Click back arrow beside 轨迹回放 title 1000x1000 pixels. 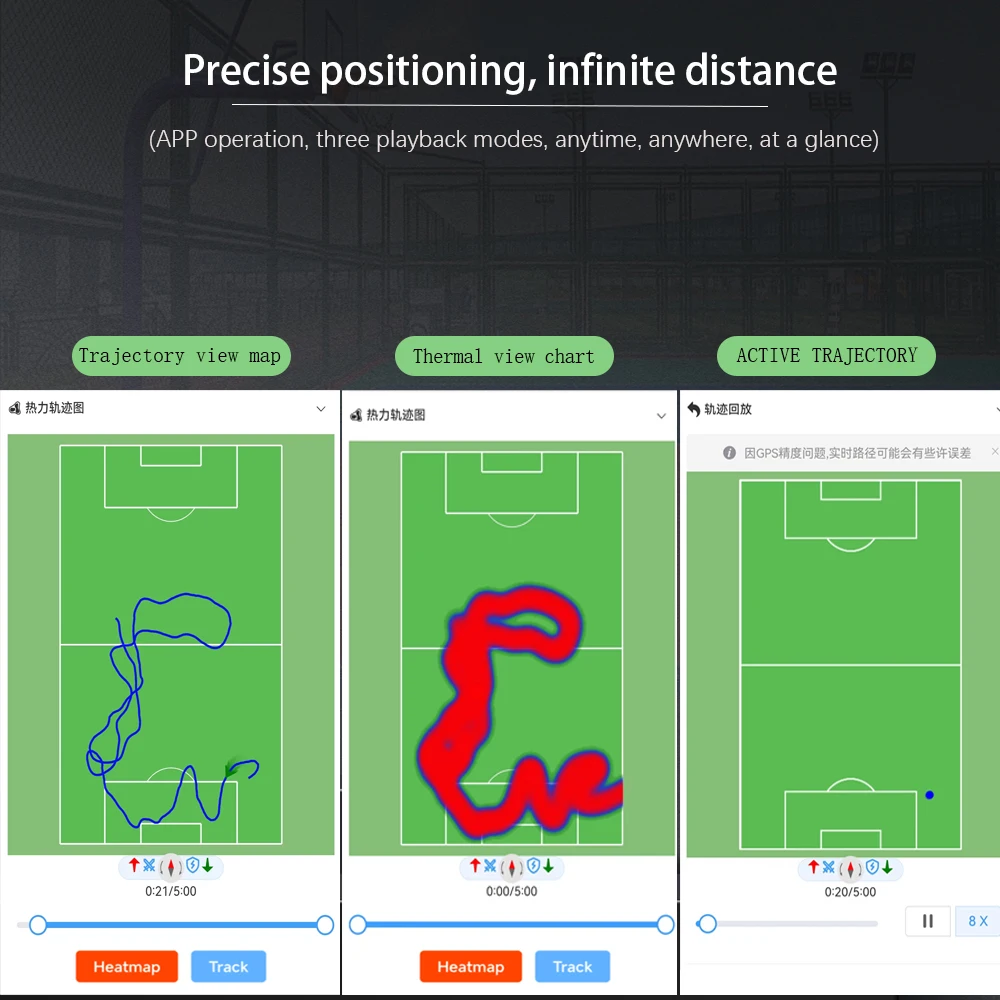pos(694,409)
